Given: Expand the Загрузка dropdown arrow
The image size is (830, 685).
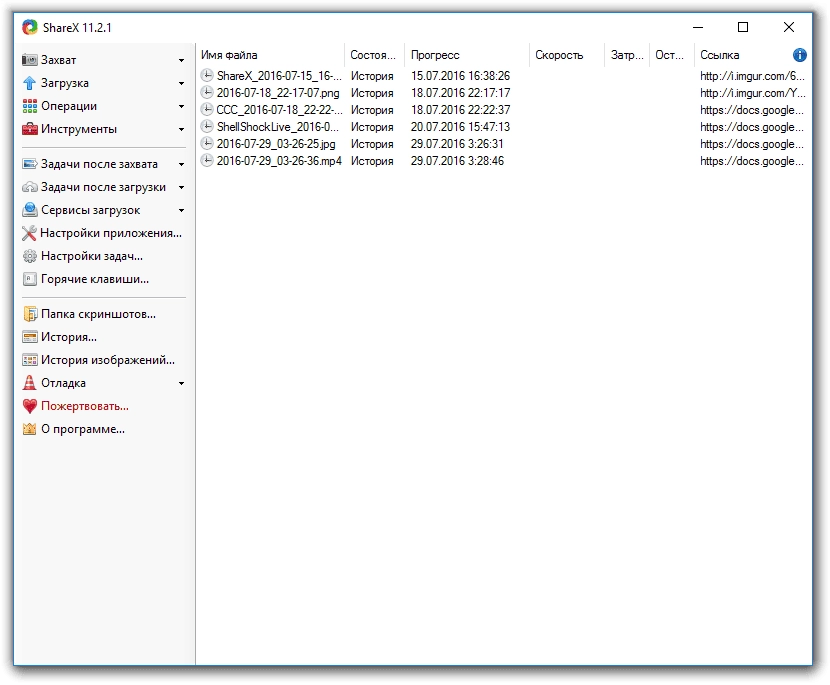Looking at the screenshot, I should pyautogui.click(x=181, y=84).
